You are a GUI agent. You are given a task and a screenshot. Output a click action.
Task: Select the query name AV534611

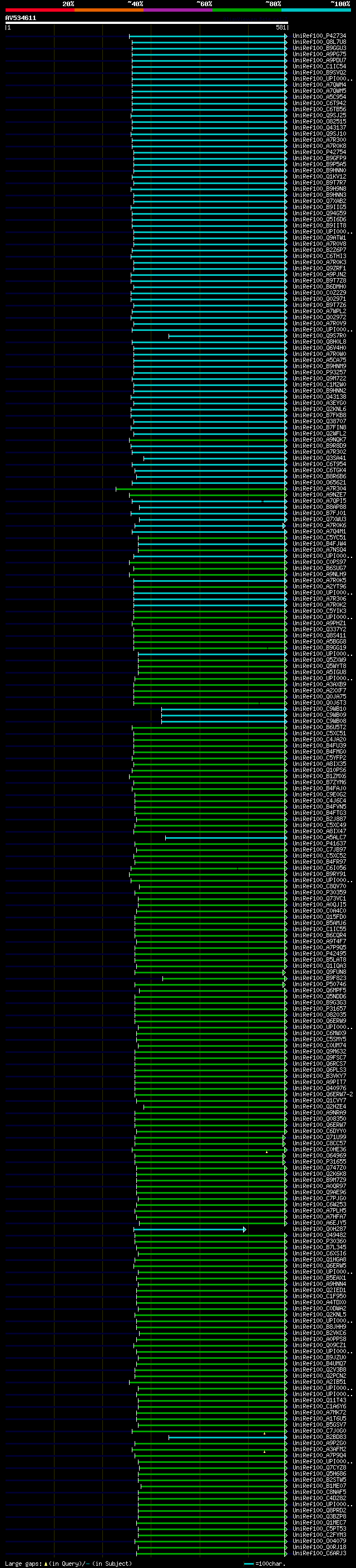pyautogui.click(x=21, y=18)
